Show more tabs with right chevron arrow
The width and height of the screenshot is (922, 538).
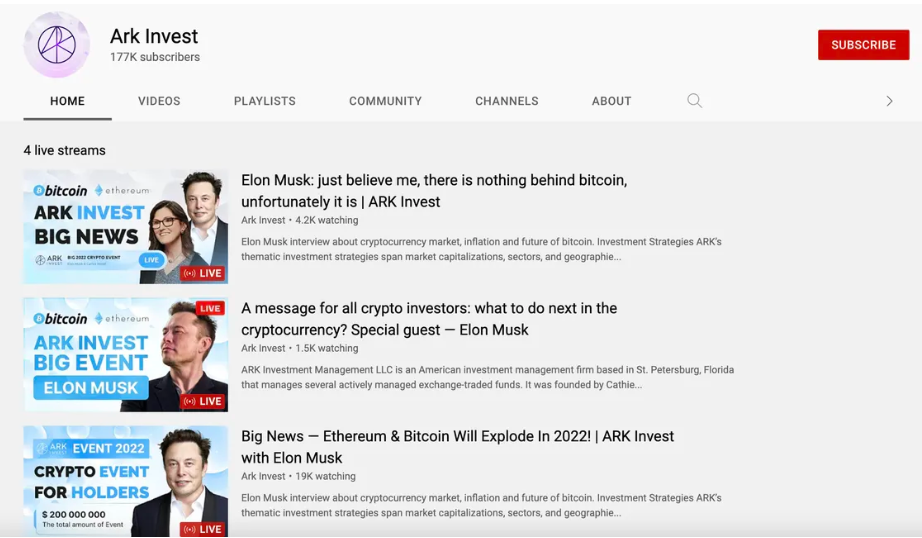(889, 101)
